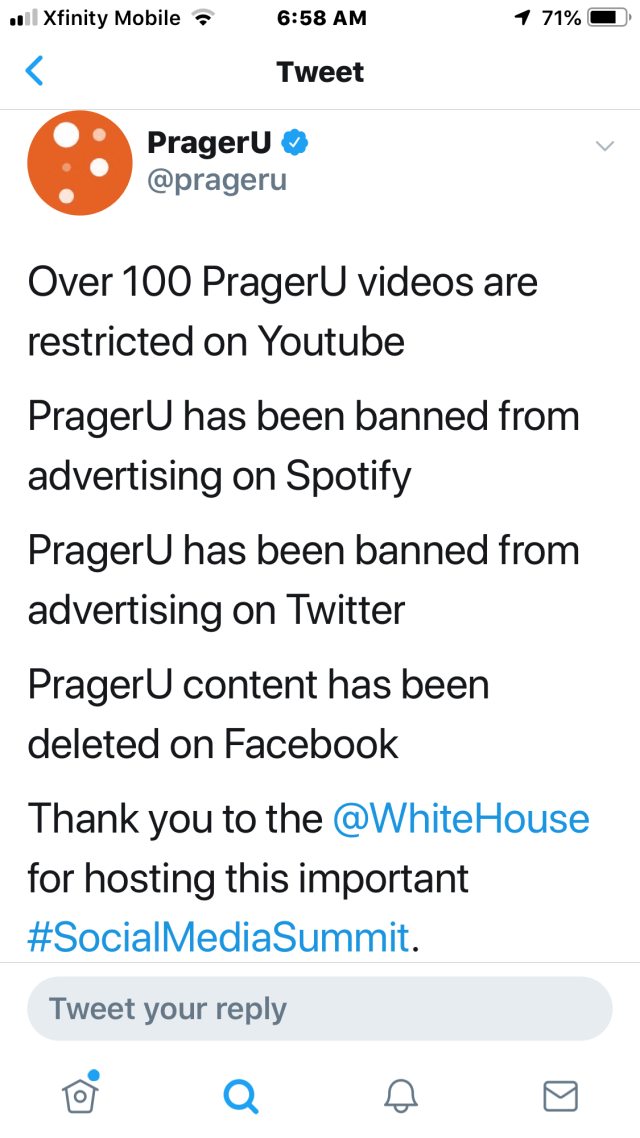Tap the 6:58 AM clock
Image resolution: width=640 pixels, height=1138 pixels.
click(320, 18)
